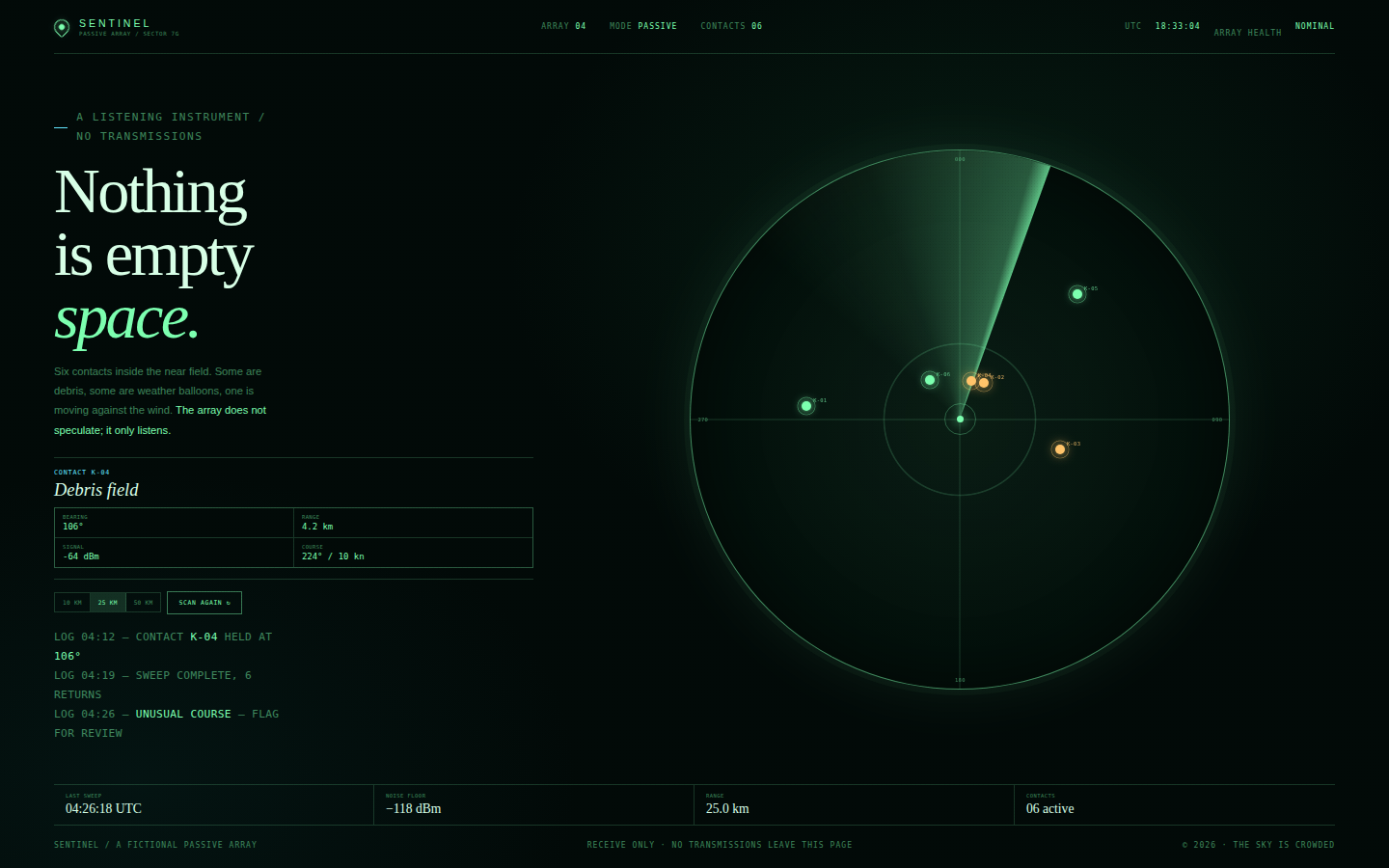Select orange radar contact K-04
1389x868 pixels.
click(x=970, y=381)
